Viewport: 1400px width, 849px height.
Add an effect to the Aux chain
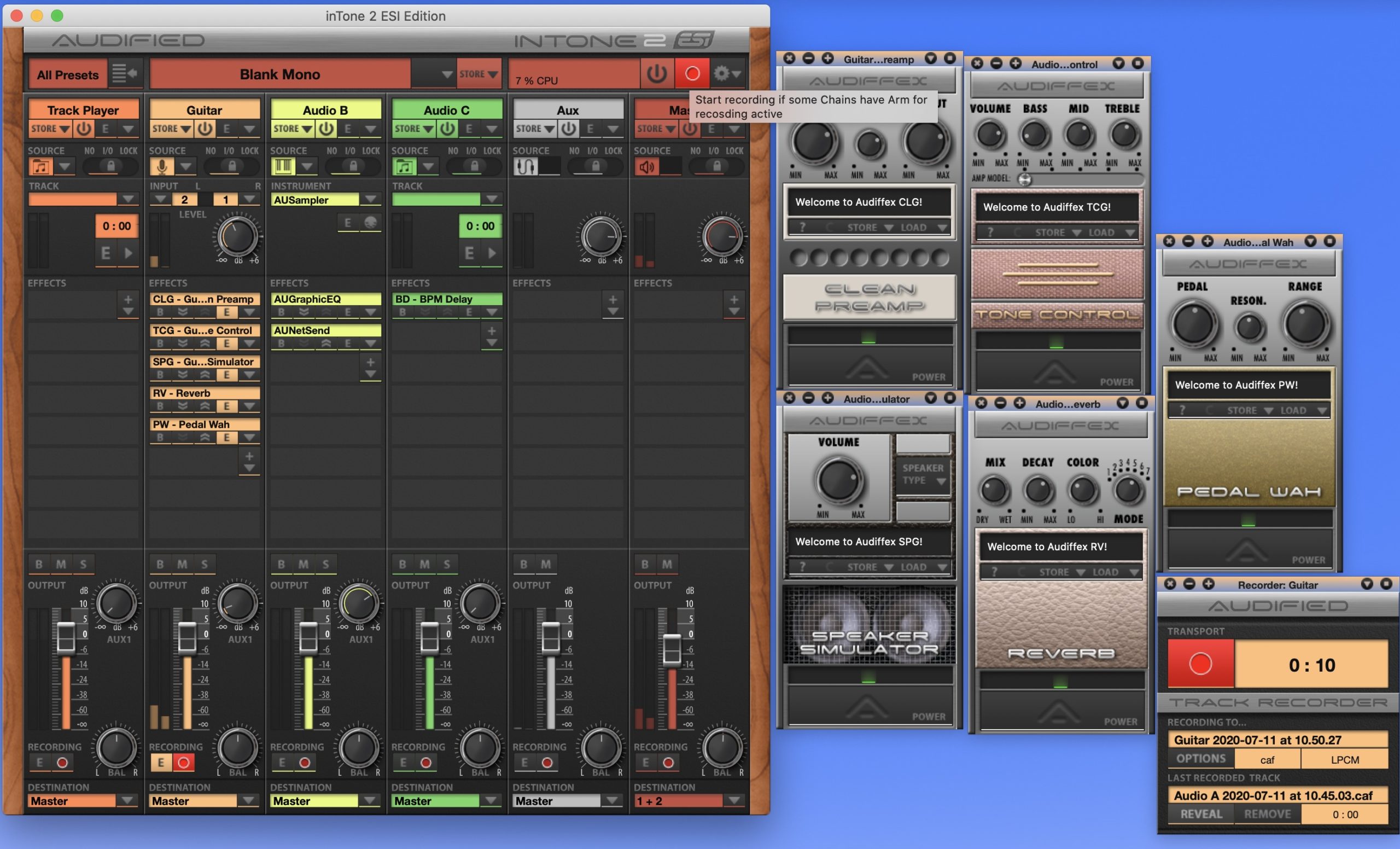point(612,305)
